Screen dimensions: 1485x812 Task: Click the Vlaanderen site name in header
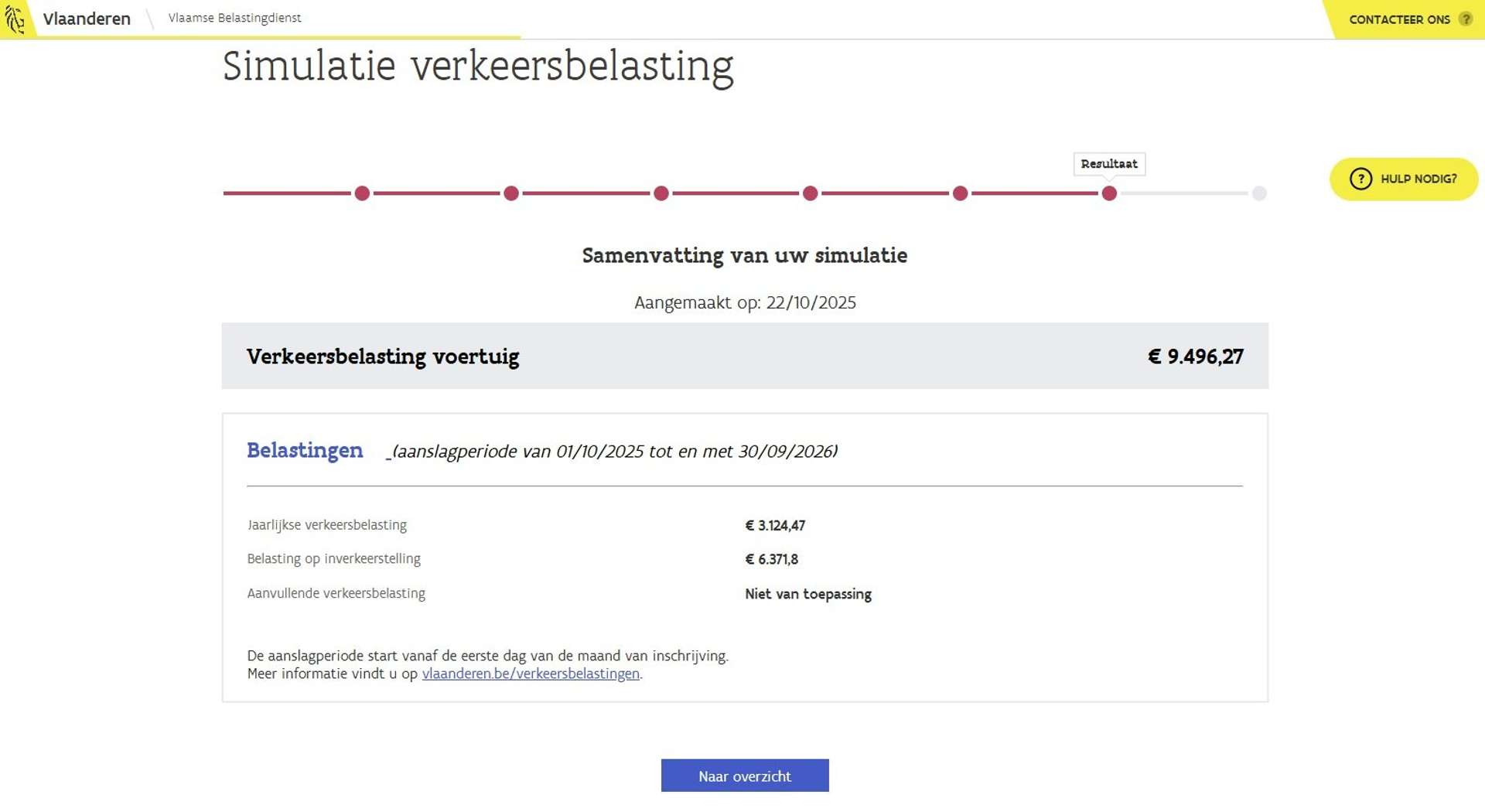(x=87, y=19)
